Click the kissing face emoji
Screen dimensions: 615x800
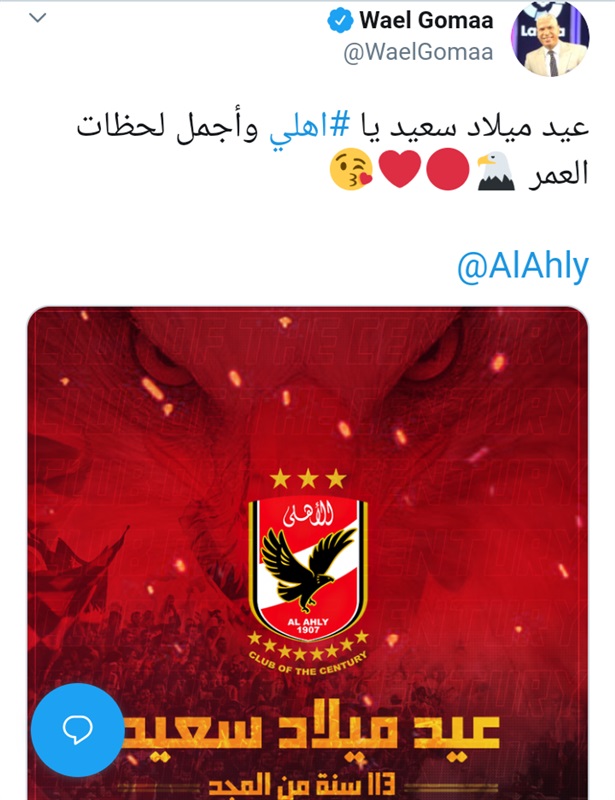click(x=351, y=171)
